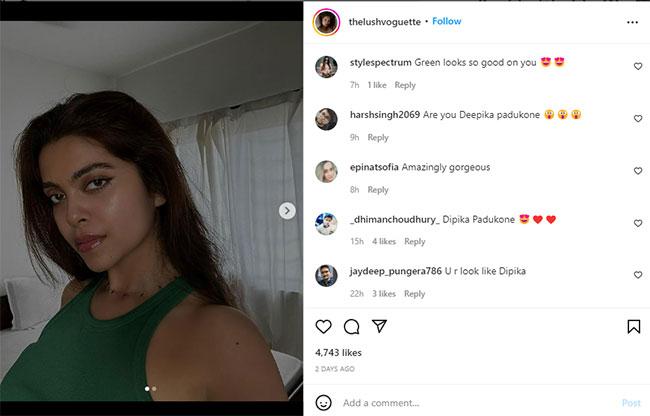Open thelushvoguette profile picture
Image resolution: width=650 pixels, height=416 pixels.
[x=326, y=21]
